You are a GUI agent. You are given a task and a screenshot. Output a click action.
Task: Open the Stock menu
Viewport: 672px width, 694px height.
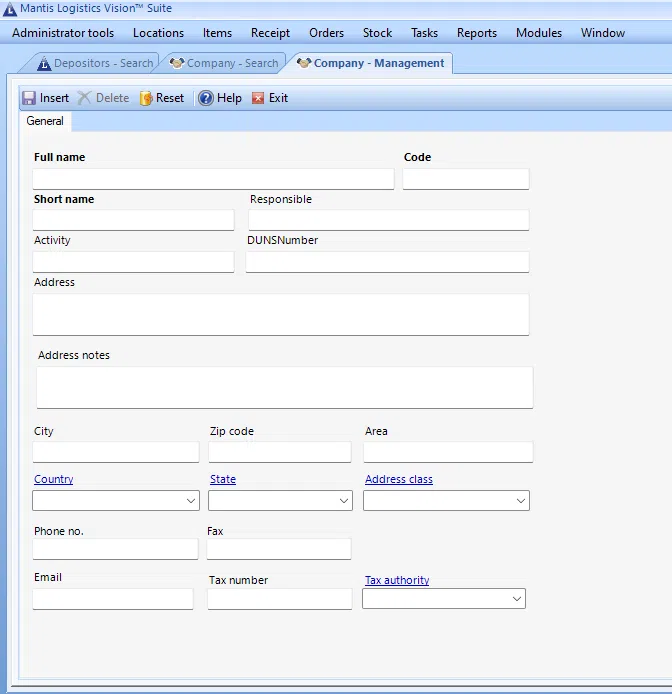[x=377, y=33]
